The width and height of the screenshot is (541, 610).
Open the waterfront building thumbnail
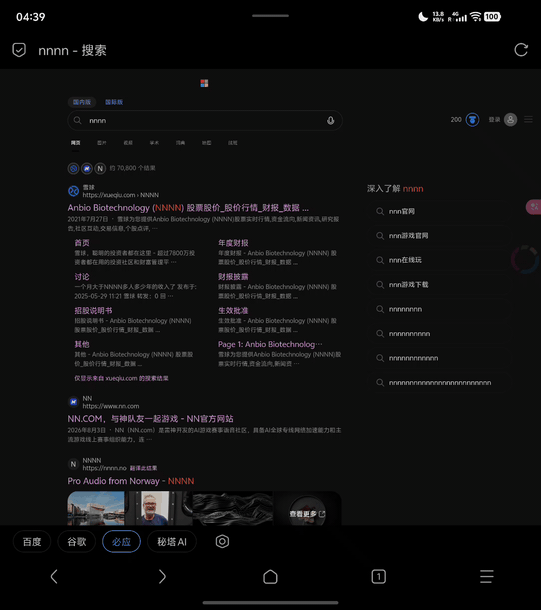pyautogui.click(x=96, y=508)
